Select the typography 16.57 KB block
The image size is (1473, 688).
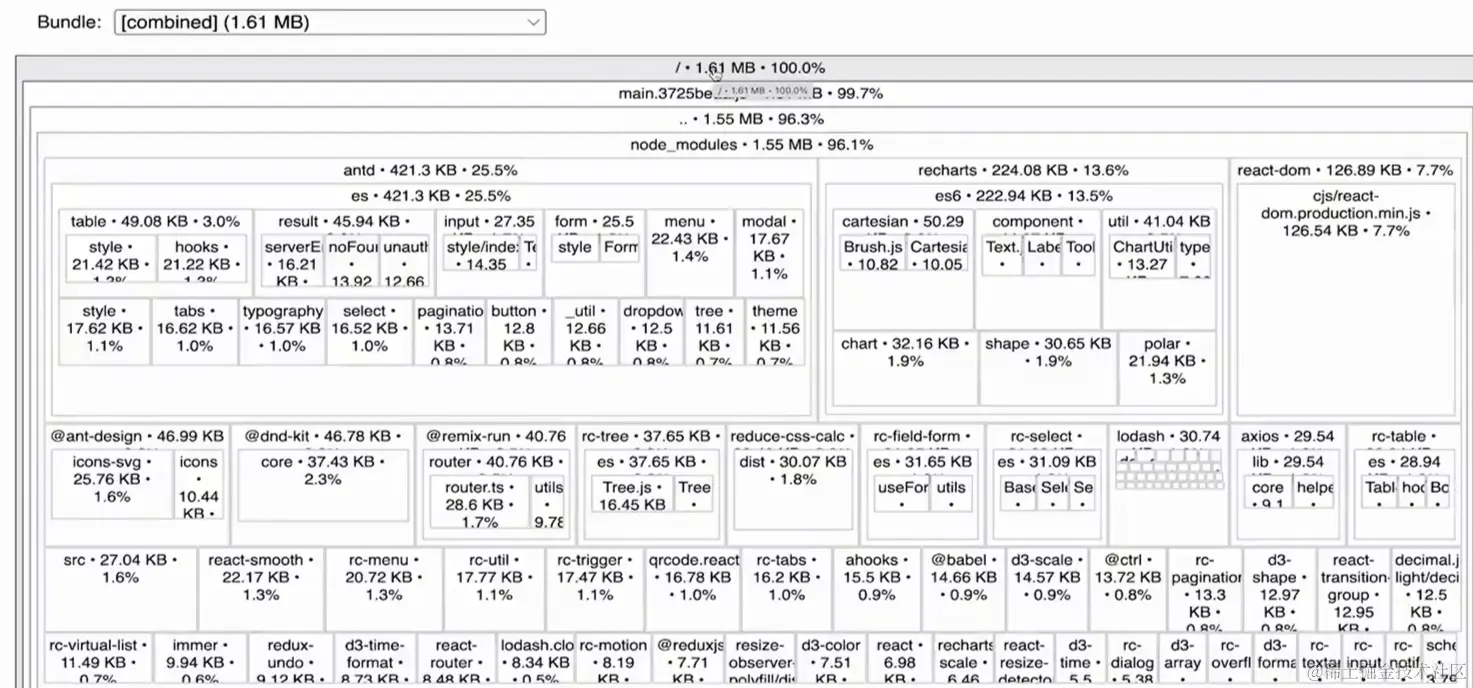[282, 331]
